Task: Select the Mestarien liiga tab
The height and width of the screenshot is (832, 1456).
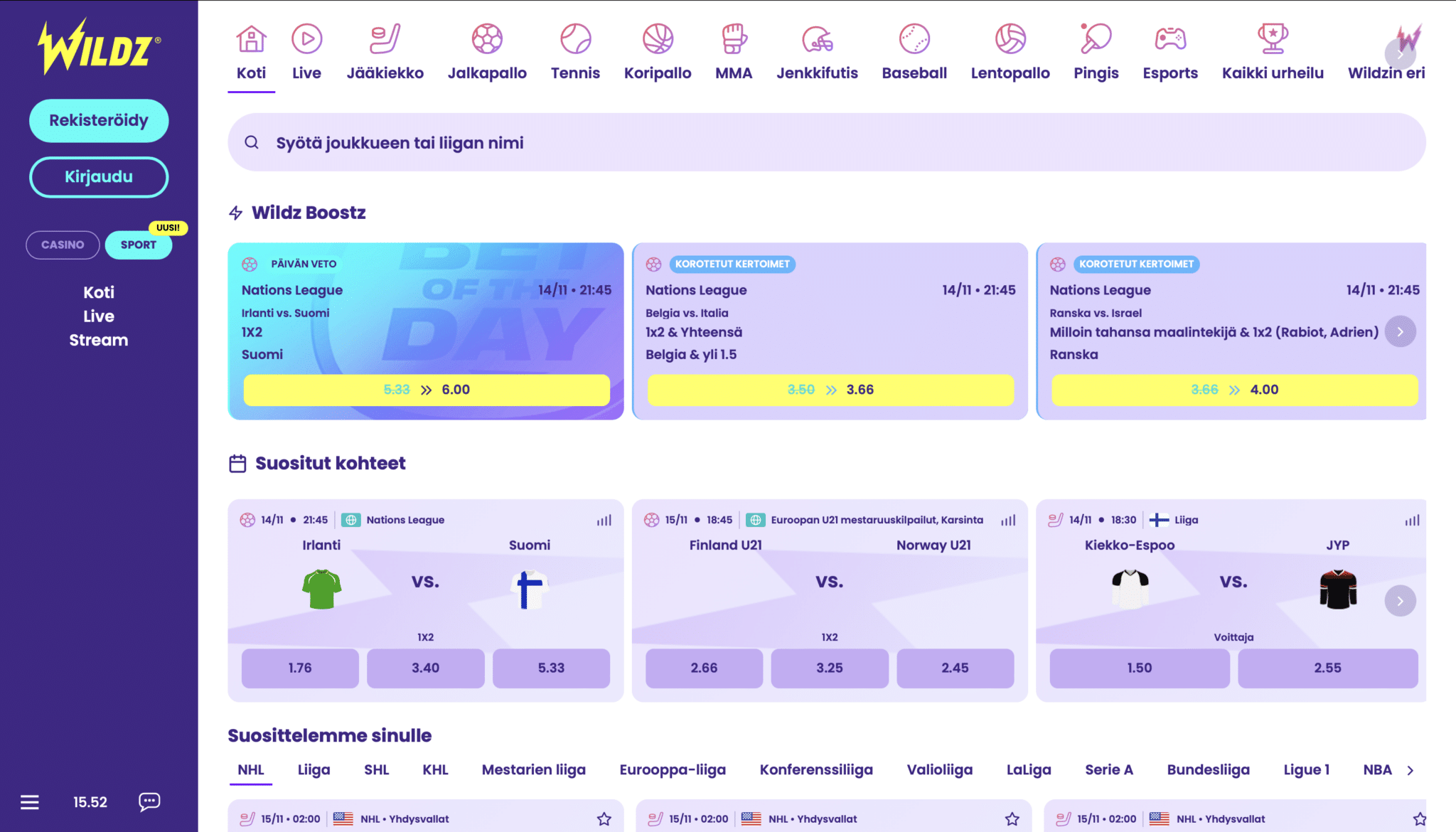Action: point(534,769)
